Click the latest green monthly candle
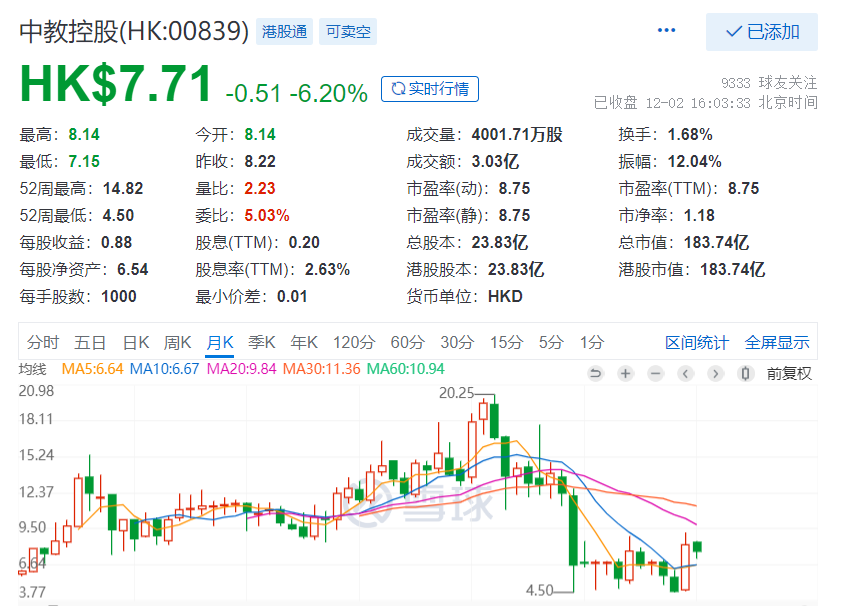The height and width of the screenshot is (606, 847). click(x=697, y=547)
